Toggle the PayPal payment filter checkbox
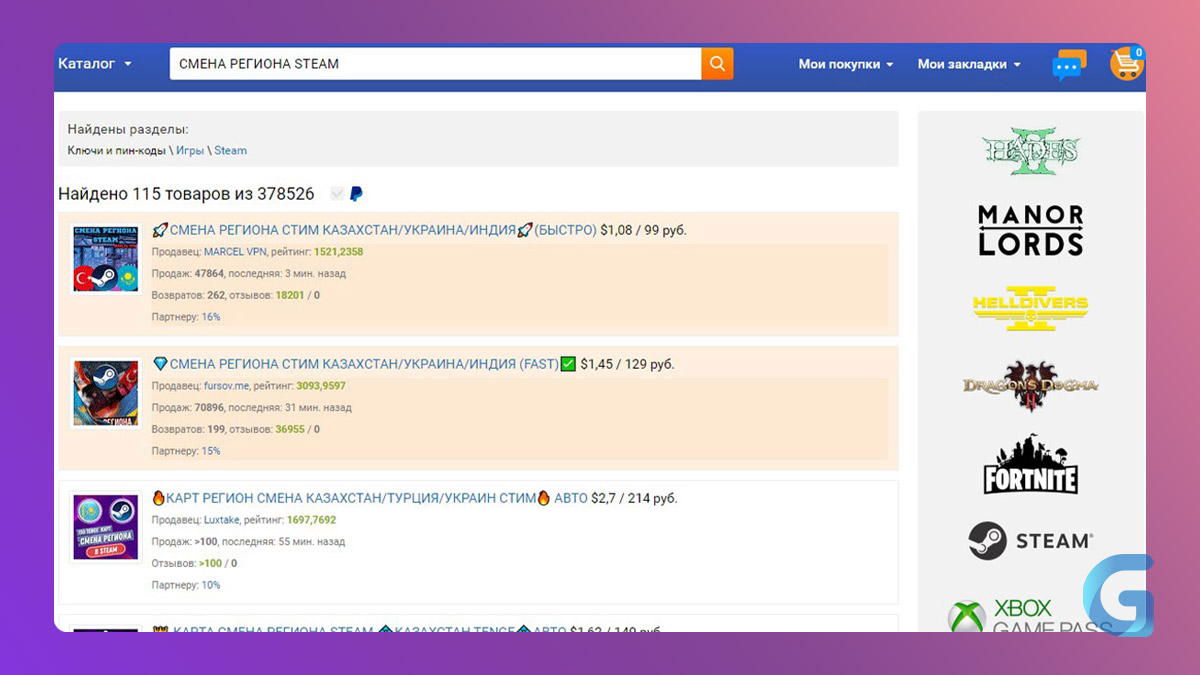The width and height of the screenshot is (1200, 675). (x=337, y=194)
